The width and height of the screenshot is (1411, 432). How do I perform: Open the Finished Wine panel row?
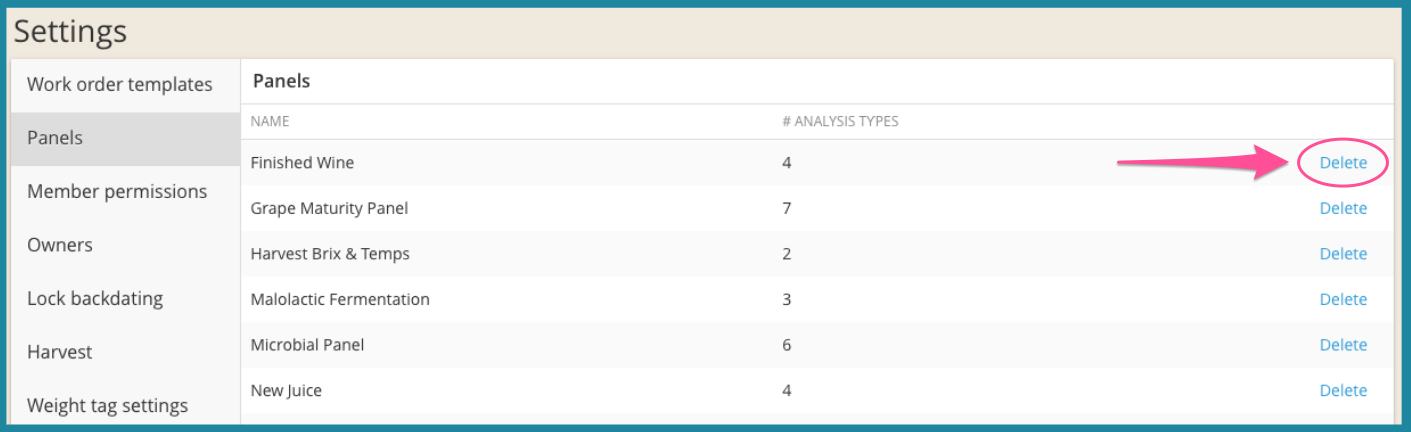coord(817,162)
